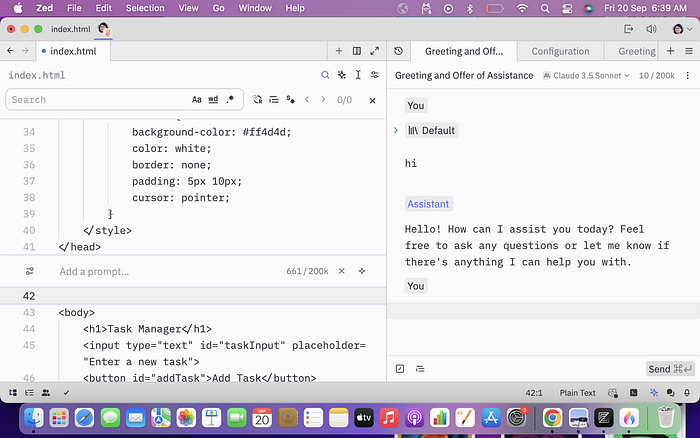This screenshot has width=700, height=438.
Task: Open Claude 3.5 Sonnet model dropdown
Action: (586, 75)
